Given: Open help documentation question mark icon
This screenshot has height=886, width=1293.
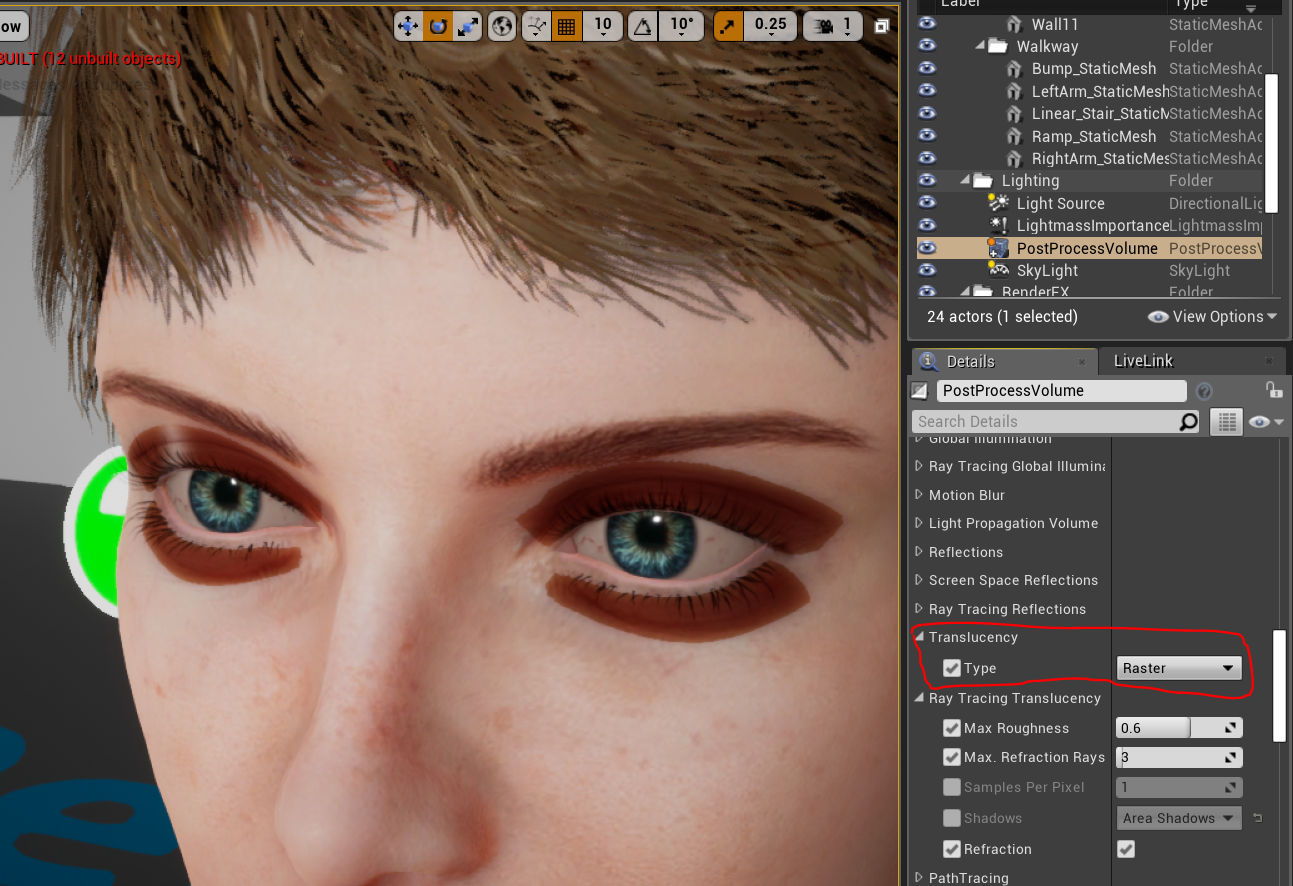Looking at the screenshot, I should [1204, 391].
